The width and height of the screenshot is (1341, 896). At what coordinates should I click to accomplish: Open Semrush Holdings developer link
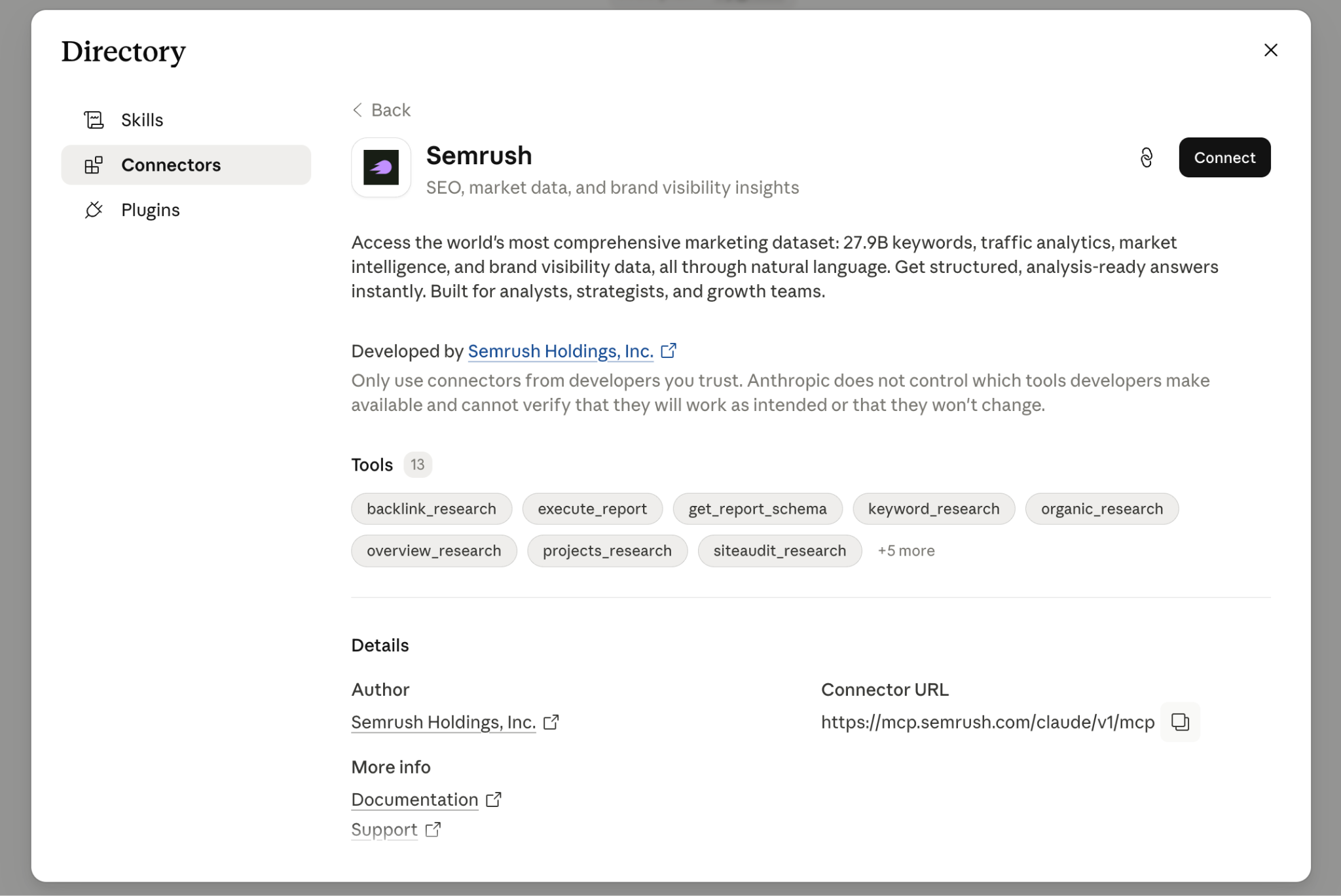click(x=560, y=351)
